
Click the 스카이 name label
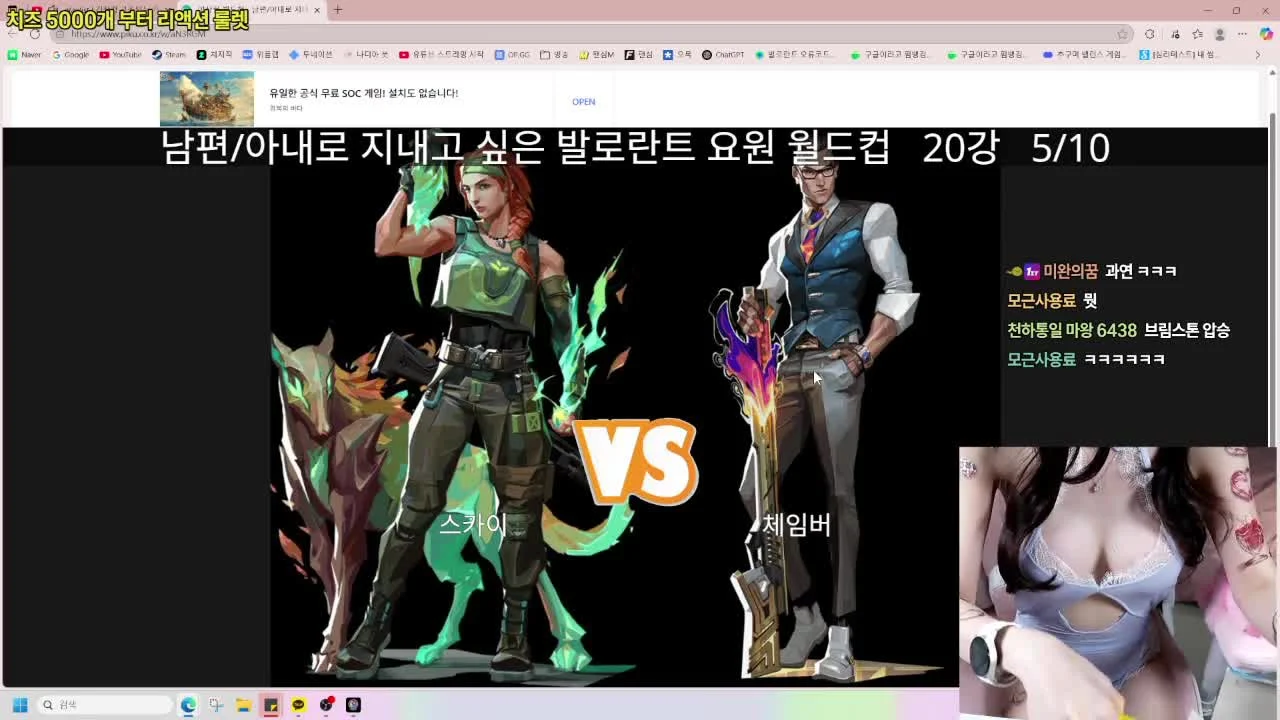pyautogui.click(x=473, y=524)
